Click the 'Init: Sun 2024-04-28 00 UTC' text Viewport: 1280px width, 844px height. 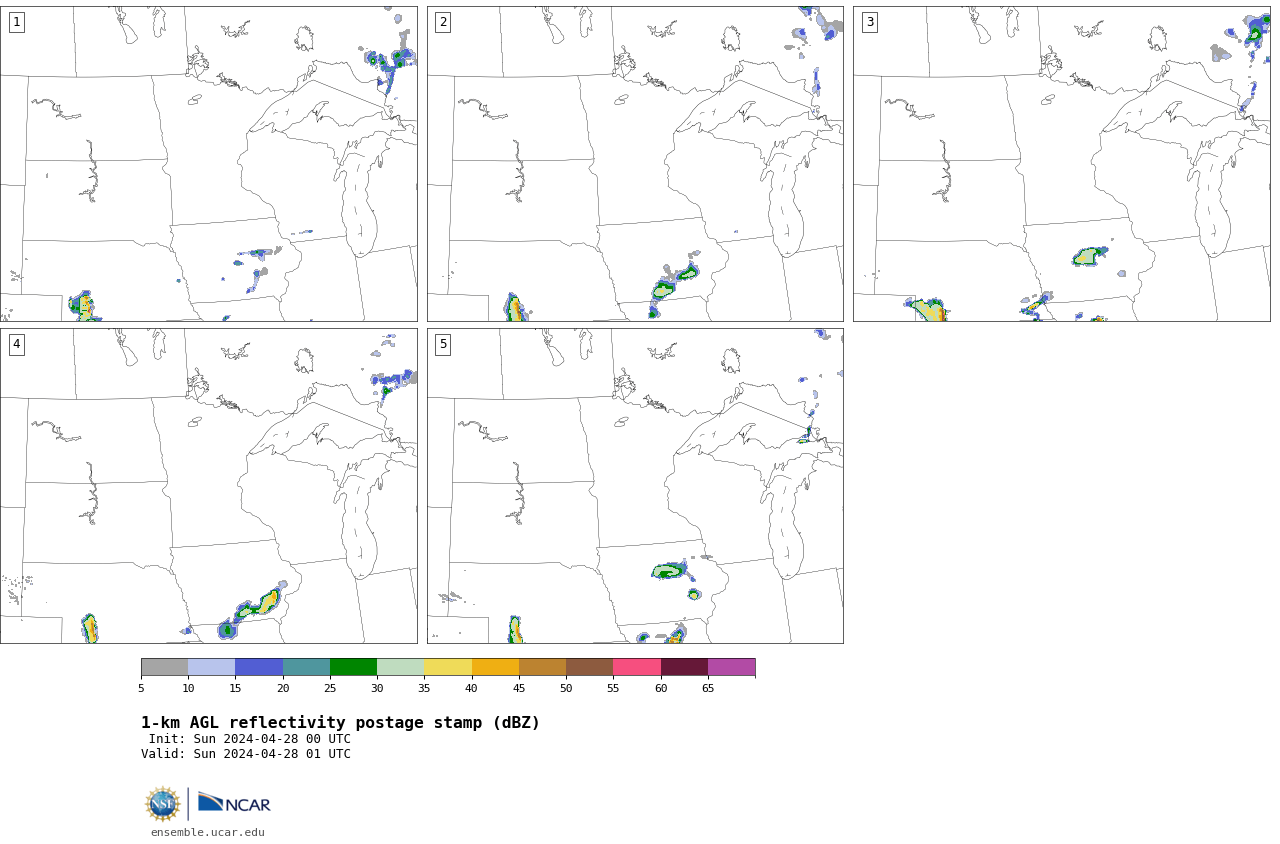click(250, 739)
